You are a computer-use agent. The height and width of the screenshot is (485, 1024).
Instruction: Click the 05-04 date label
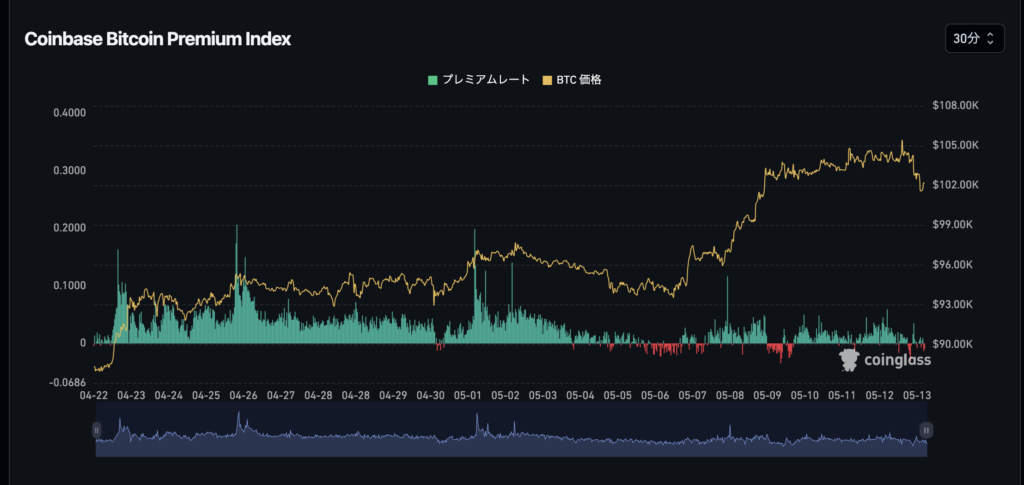580,395
